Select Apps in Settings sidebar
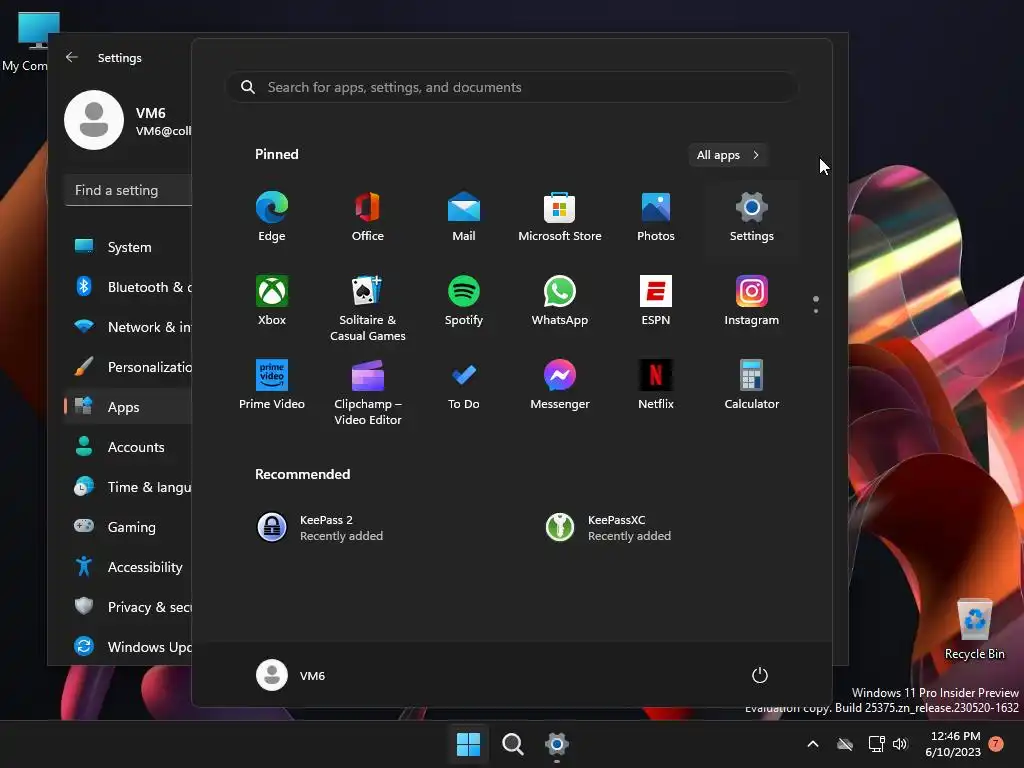The height and width of the screenshot is (768, 1024). point(129,407)
